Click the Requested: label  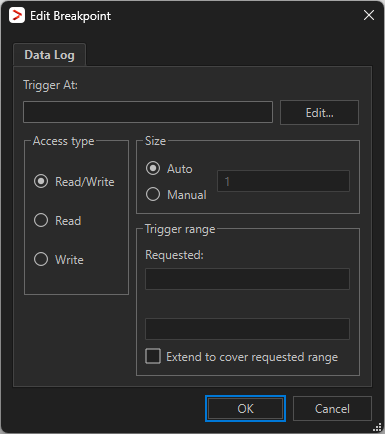174,255
